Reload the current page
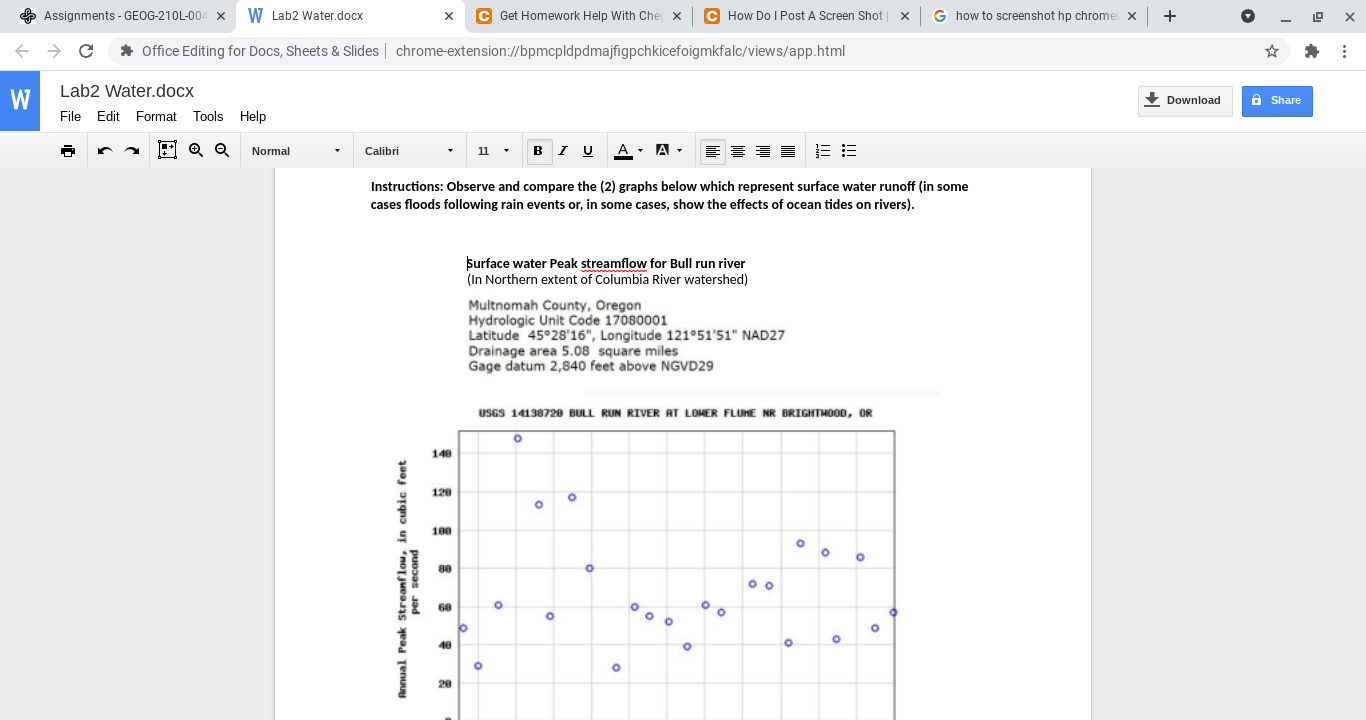 pyautogui.click(x=86, y=51)
